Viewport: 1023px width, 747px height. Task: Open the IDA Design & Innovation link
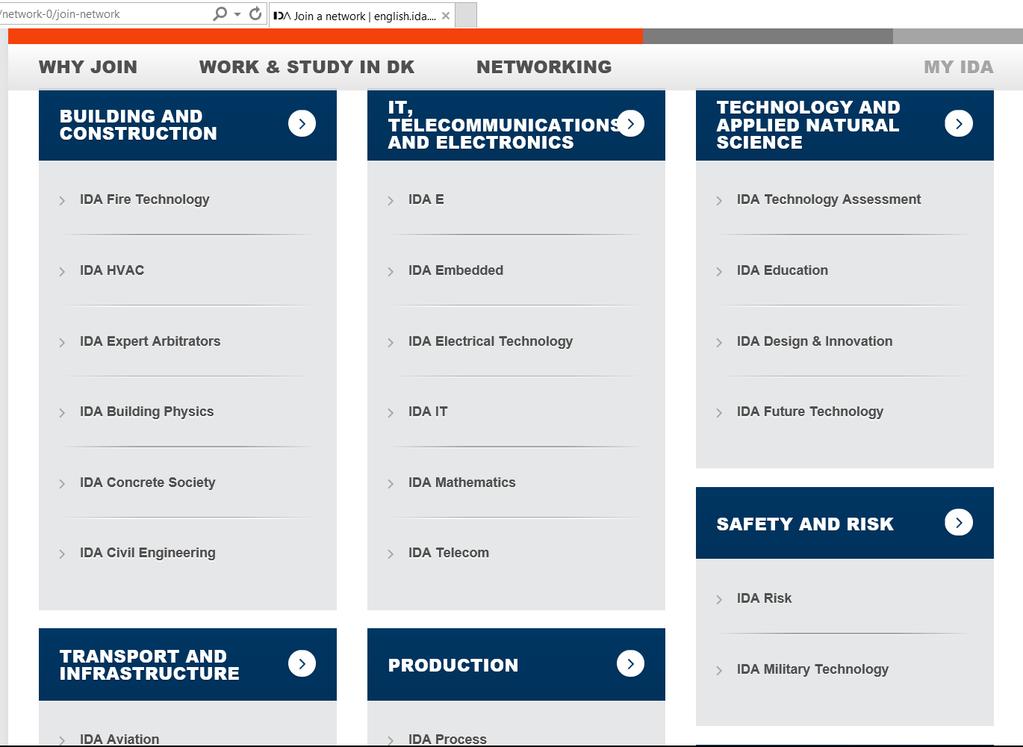point(815,341)
